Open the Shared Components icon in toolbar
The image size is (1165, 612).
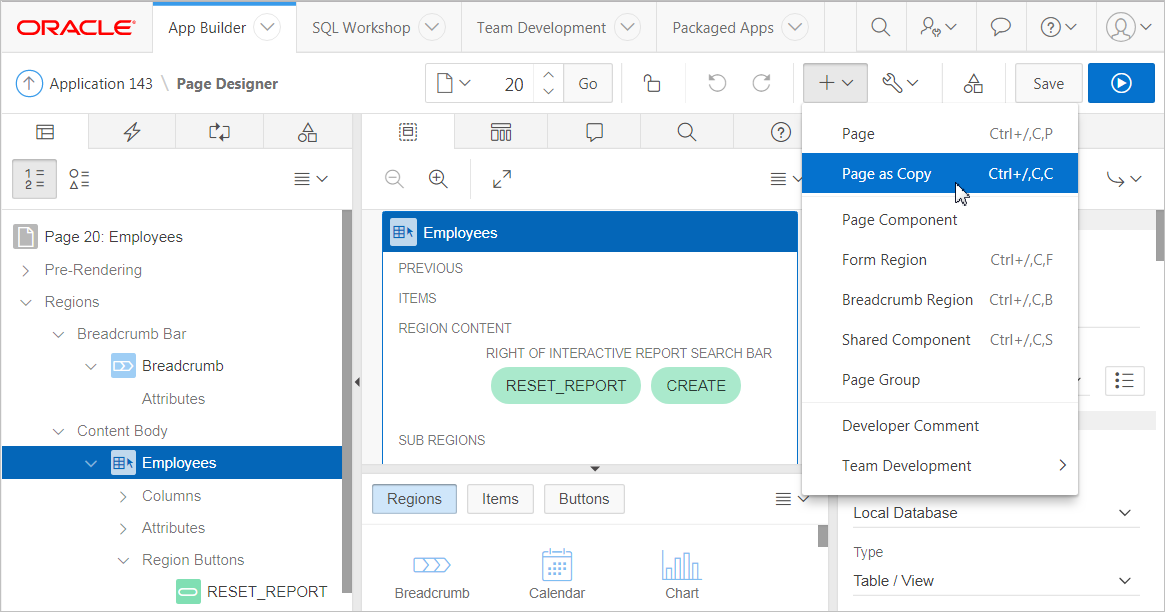[x=972, y=84]
